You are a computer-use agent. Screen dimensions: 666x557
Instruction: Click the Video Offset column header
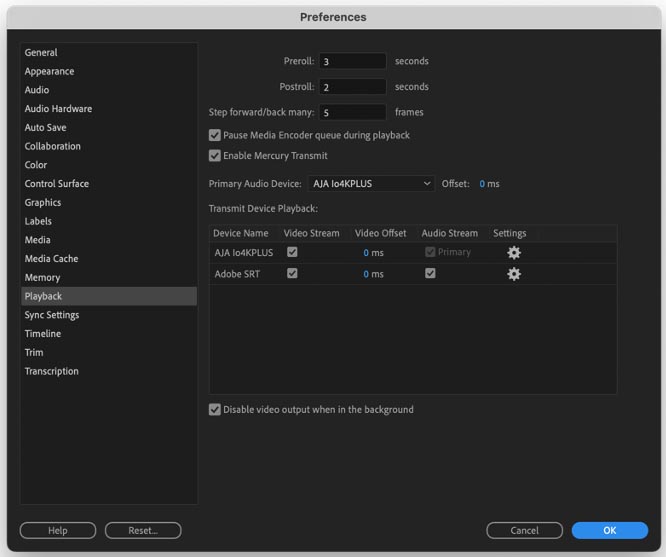click(381, 233)
